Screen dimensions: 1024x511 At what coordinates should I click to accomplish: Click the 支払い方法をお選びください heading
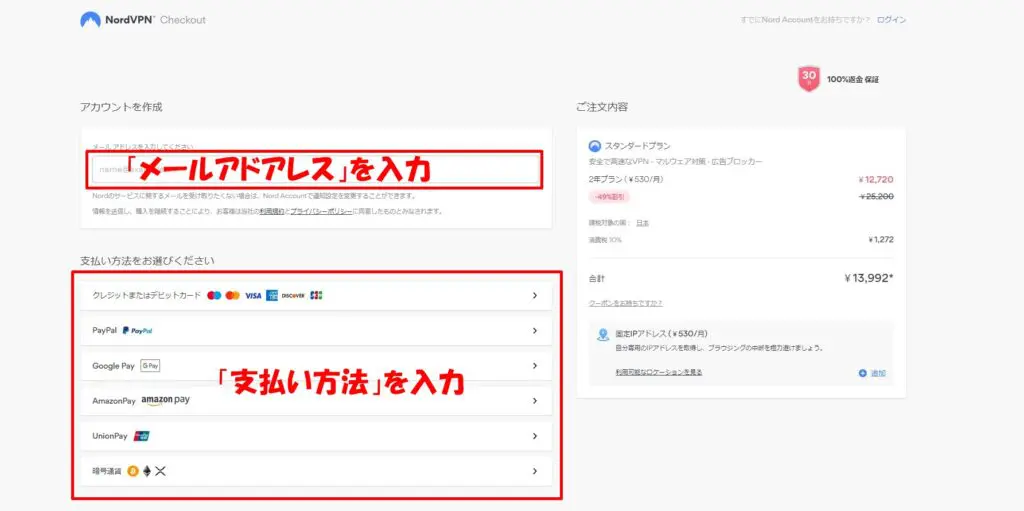(x=147, y=261)
